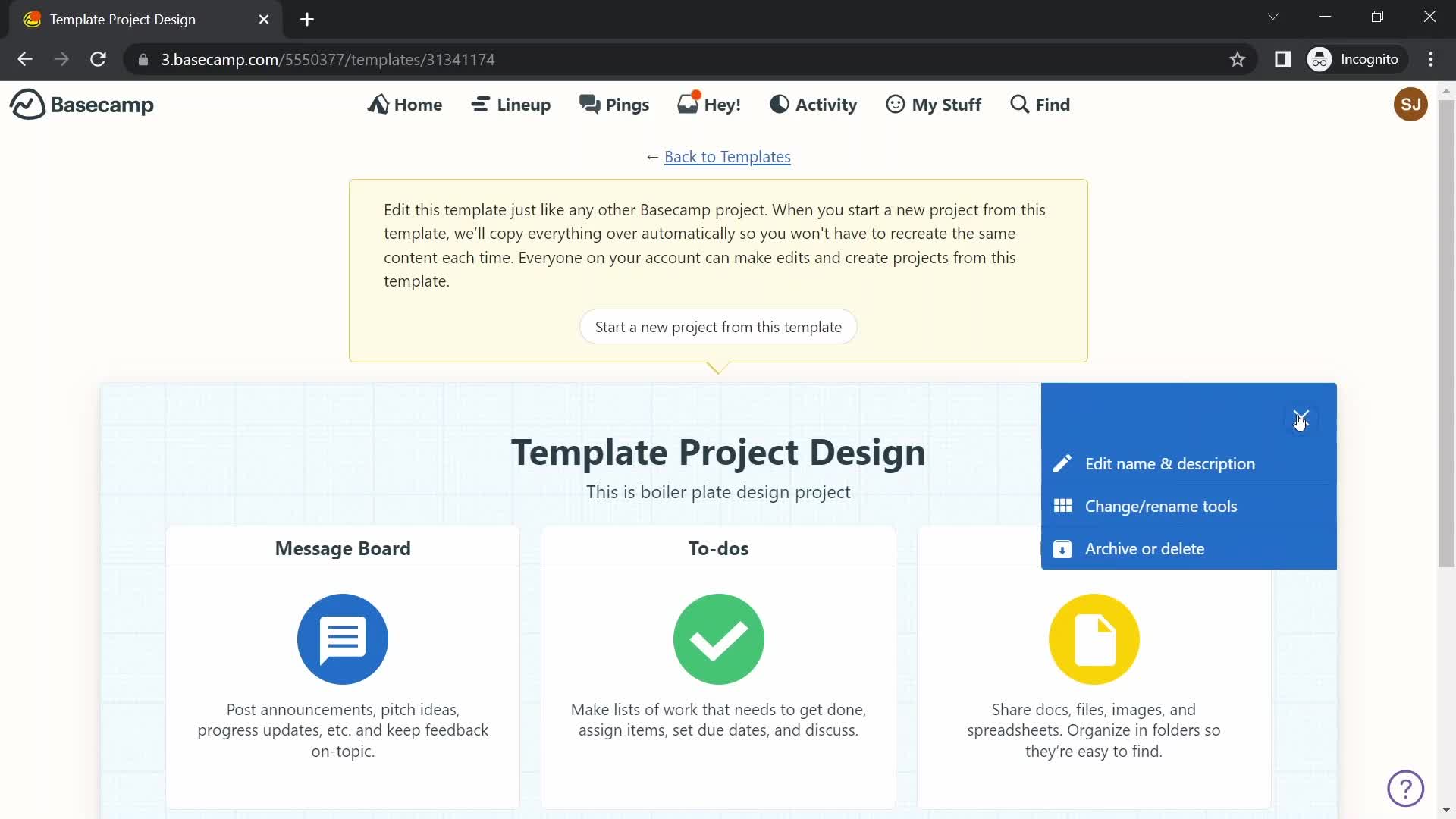Select the Template Project Design browser tab

[146, 20]
